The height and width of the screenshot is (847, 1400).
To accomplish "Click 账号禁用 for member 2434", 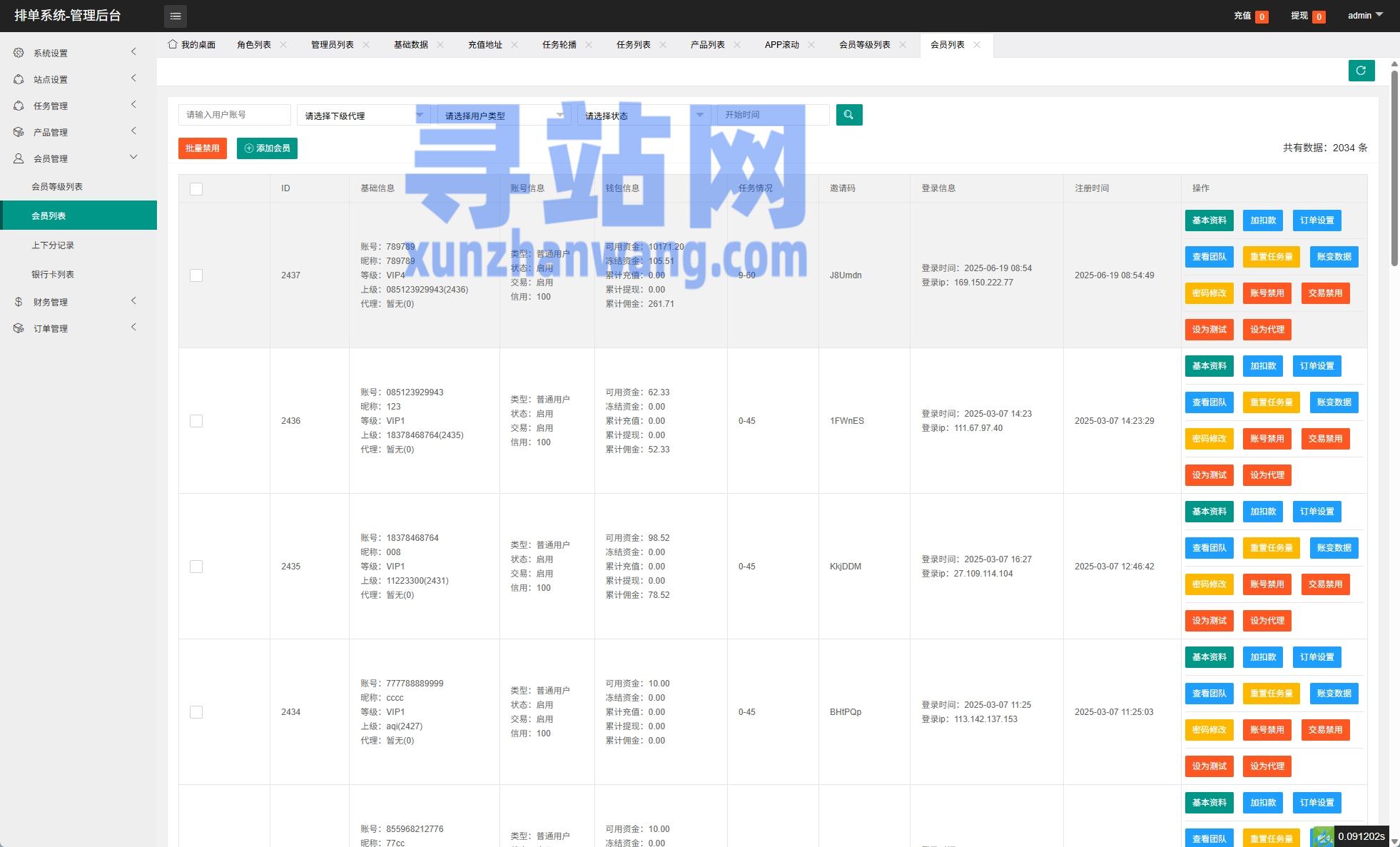I will coord(1267,730).
